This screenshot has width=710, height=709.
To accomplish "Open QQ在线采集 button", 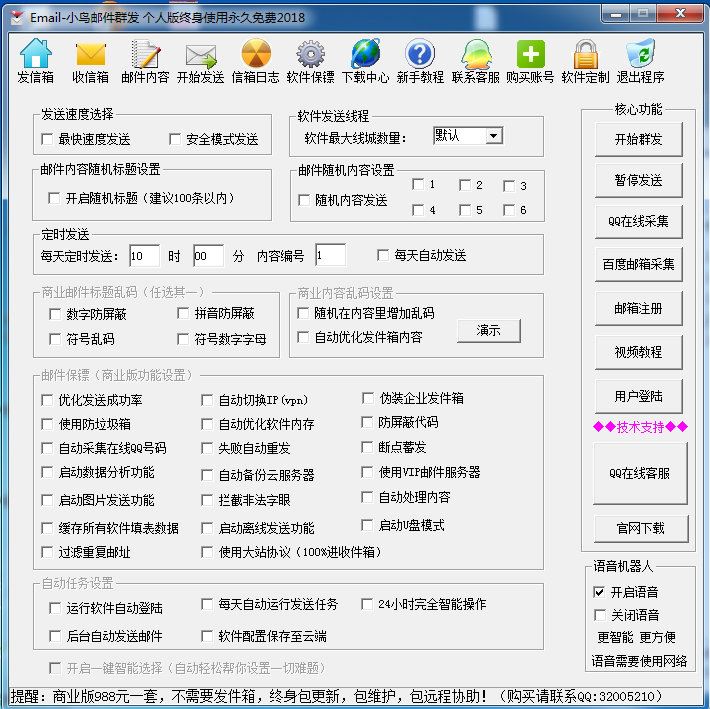I will (x=638, y=221).
